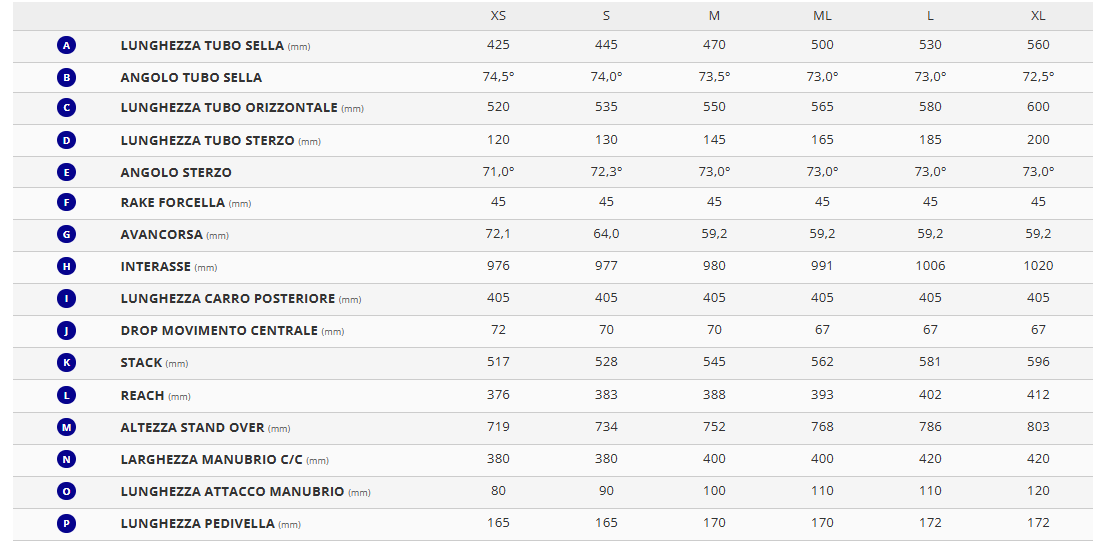Click the LUNGHEZZA TUBO SELLA row label
1105x553 pixels.
coord(202,46)
